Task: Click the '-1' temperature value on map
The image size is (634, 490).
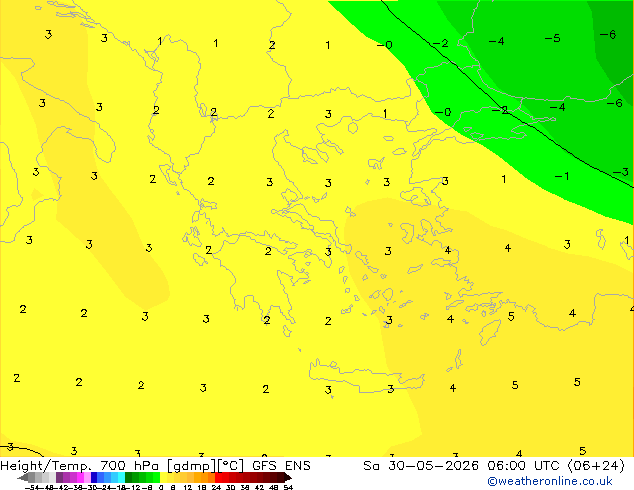Action: click(x=562, y=176)
